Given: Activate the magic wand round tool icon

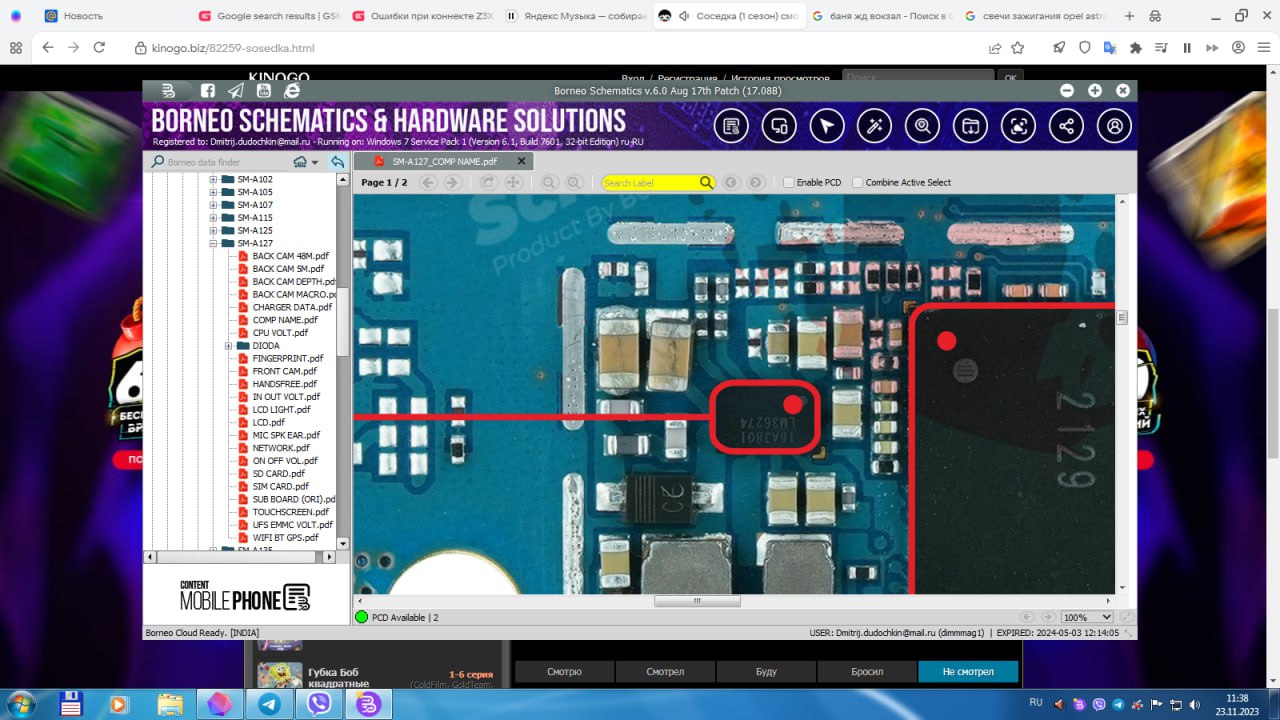Looking at the screenshot, I should [x=875, y=126].
